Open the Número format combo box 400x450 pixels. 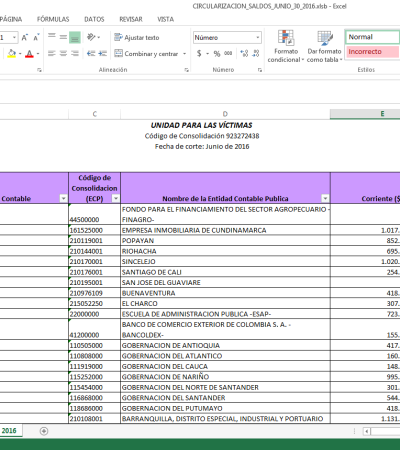click(227, 38)
